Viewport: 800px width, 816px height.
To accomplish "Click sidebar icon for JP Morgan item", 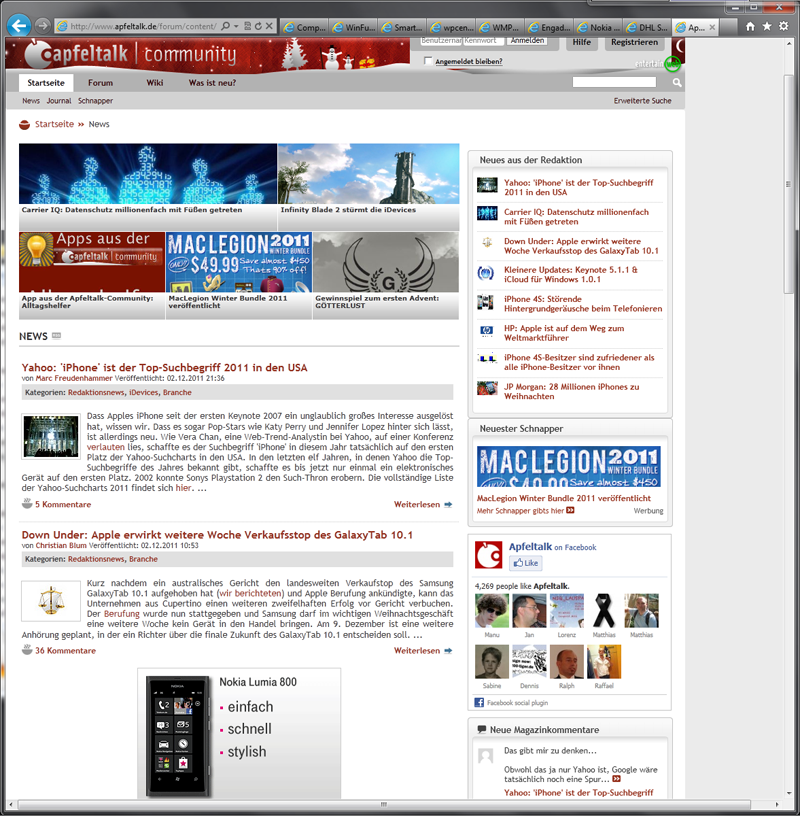I will pyautogui.click(x=487, y=388).
